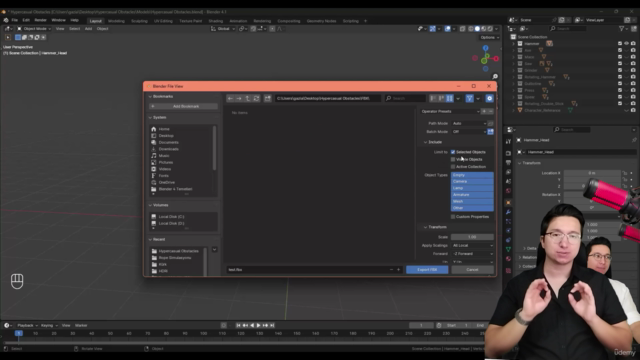Remove the operator preset
640x360 pixels.
(491, 111)
